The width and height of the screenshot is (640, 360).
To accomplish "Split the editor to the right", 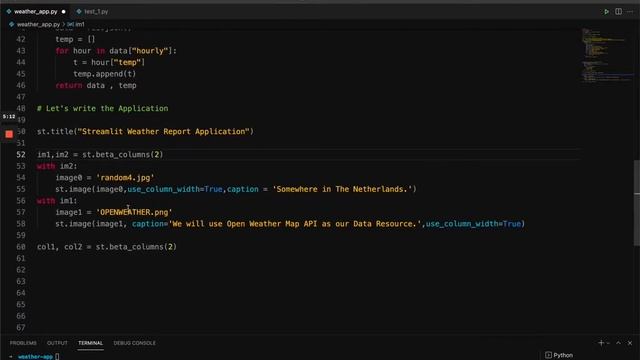I will click(x=618, y=11).
